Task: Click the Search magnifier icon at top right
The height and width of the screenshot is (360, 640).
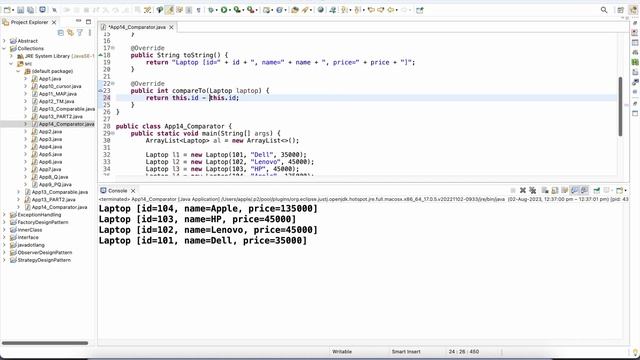Action: [604, 10]
